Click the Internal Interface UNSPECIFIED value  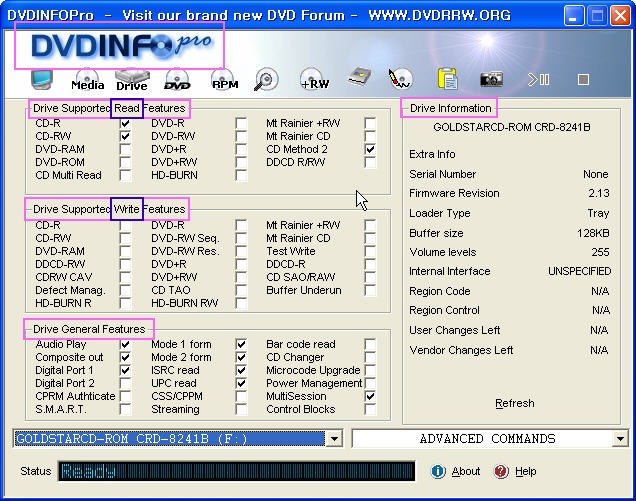(580, 271)
